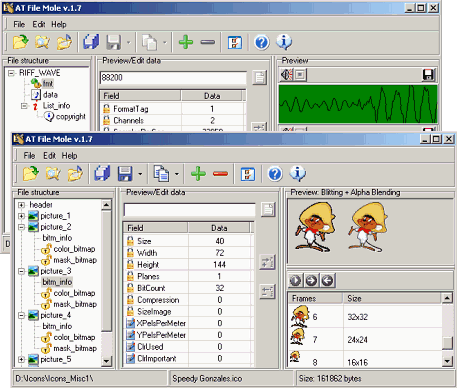The image size is (457, 388).
Task: Open File menu in front window
Action: point(29,156)
